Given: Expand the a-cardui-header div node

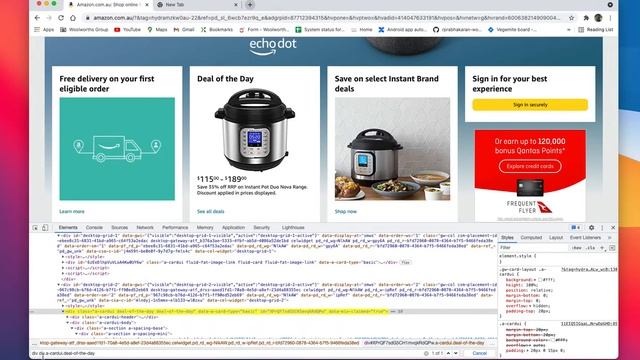Looking at the screenshot, I should click(68, 317).
